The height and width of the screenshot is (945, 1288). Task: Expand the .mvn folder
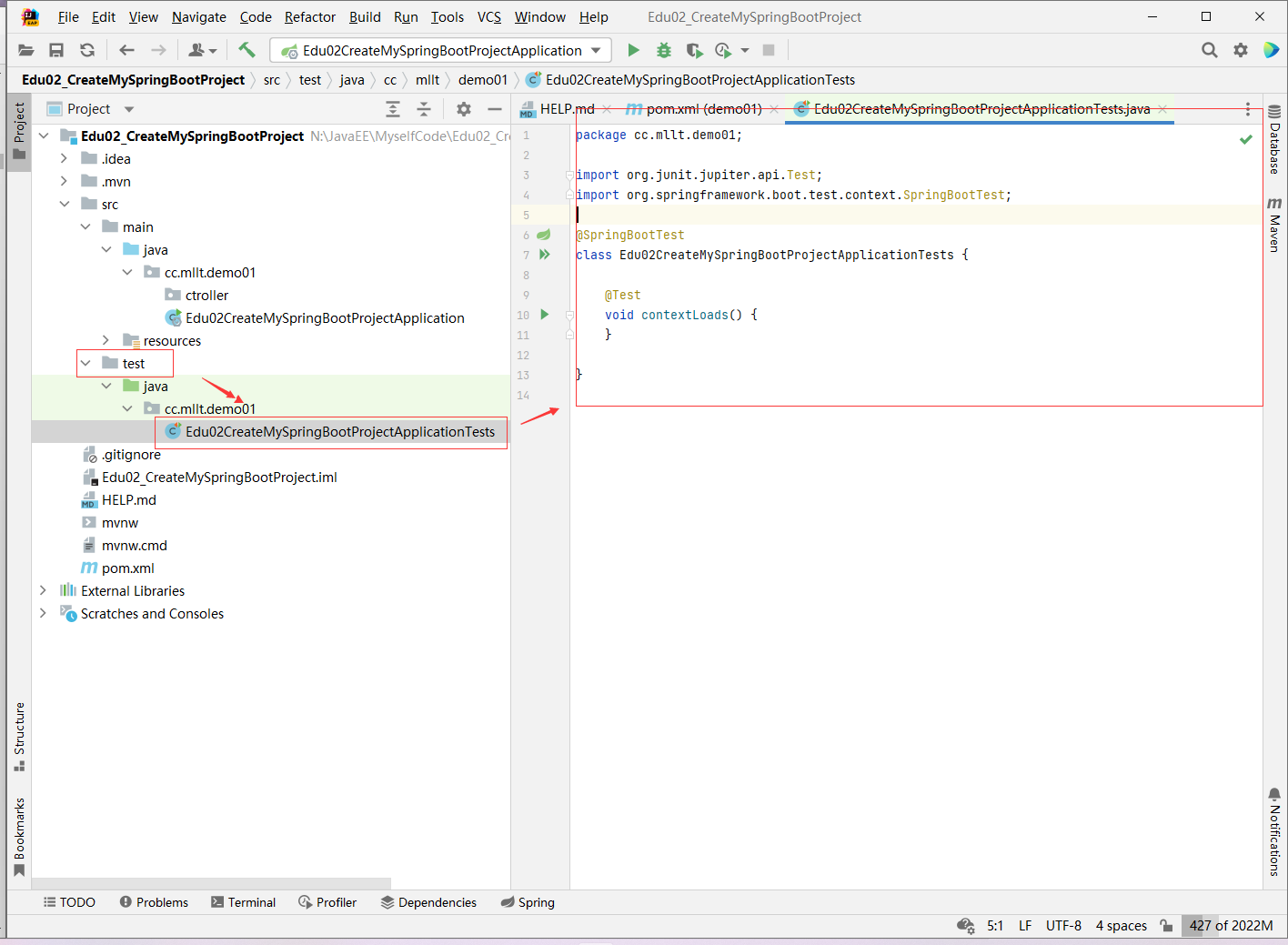(x=64, y=181)
